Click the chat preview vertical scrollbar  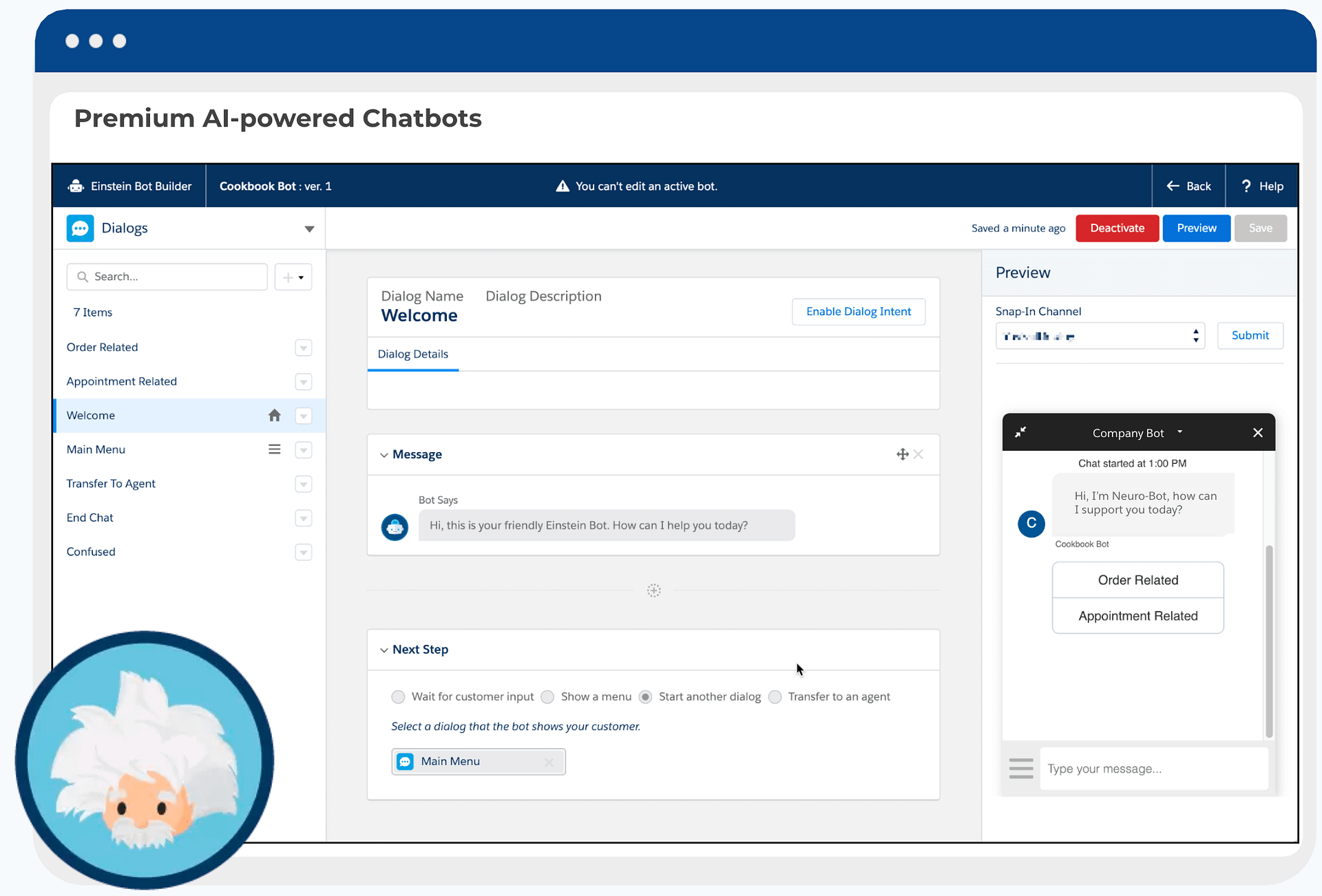[1269, 640]
